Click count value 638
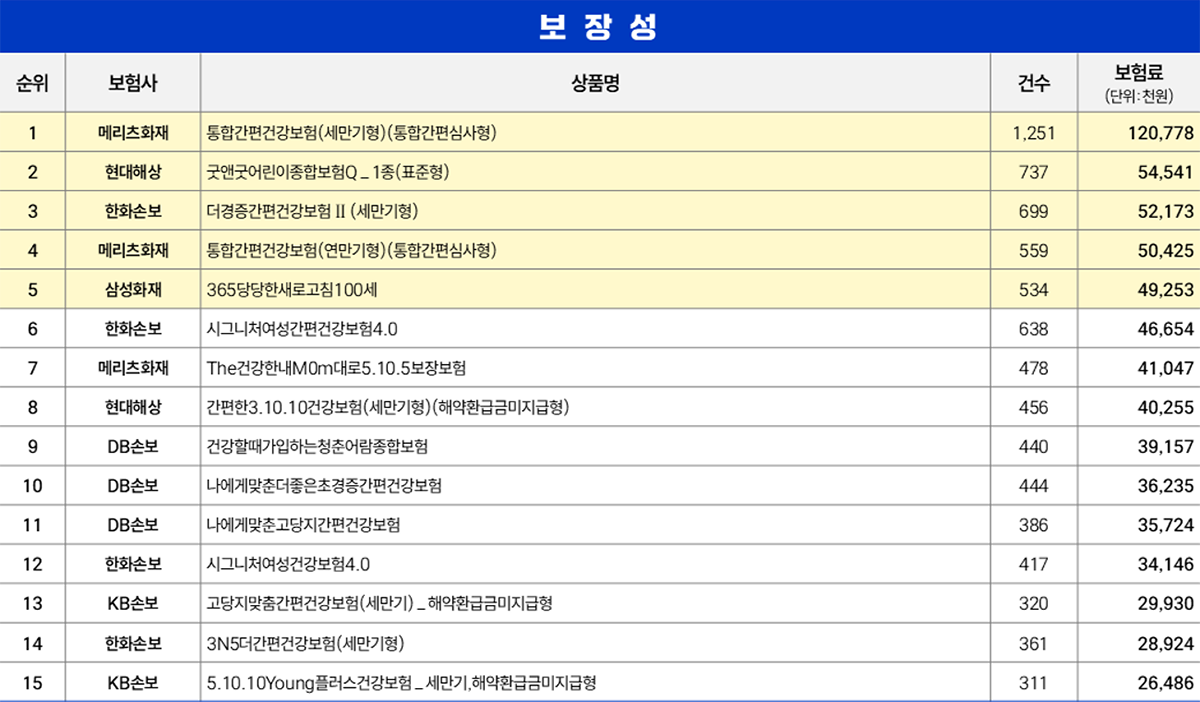This screenshot has width=1200, height=702. point(1033,329)
